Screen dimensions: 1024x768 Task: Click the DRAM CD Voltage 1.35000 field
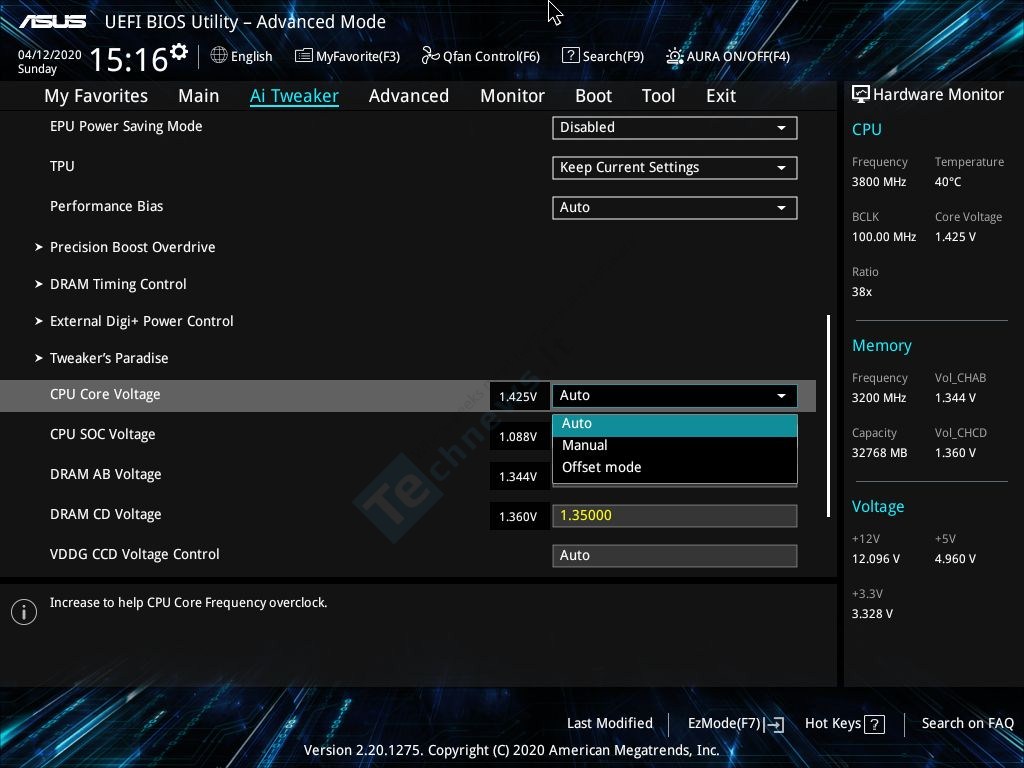675,515
